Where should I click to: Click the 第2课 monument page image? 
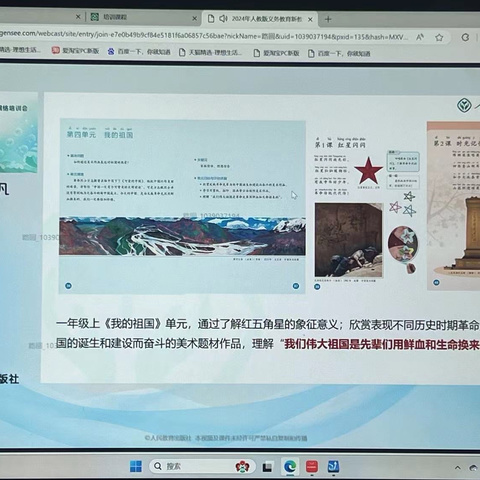(453, 206)
